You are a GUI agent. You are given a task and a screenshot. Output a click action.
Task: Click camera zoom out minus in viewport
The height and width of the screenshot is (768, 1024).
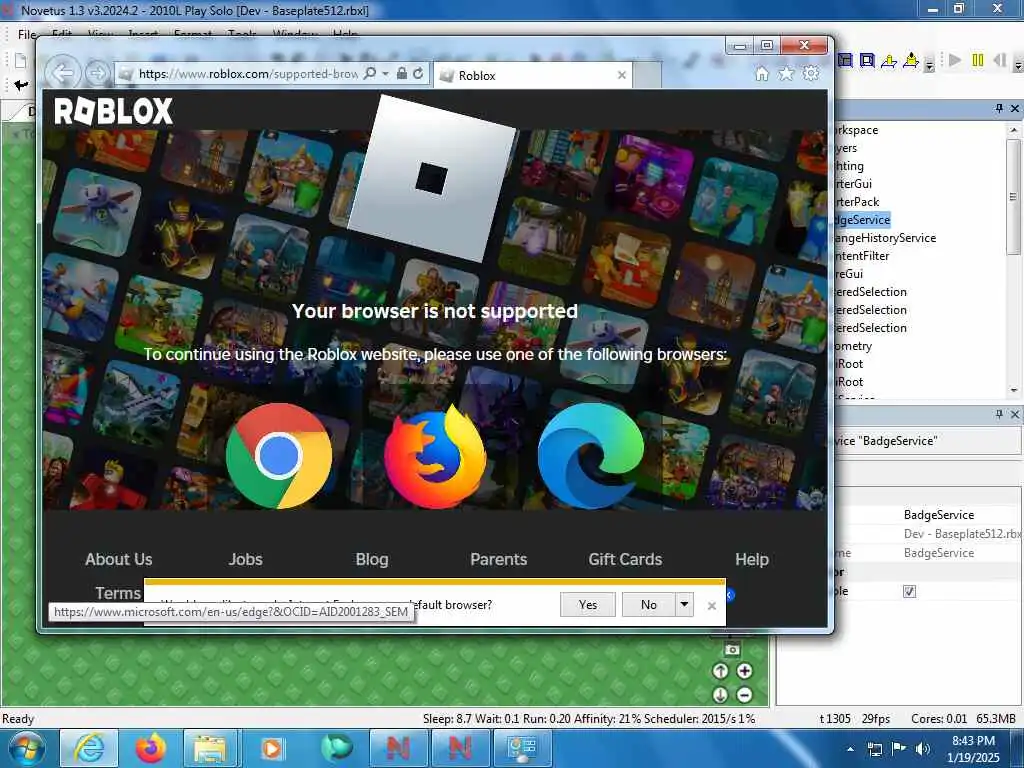pos(744,695)
